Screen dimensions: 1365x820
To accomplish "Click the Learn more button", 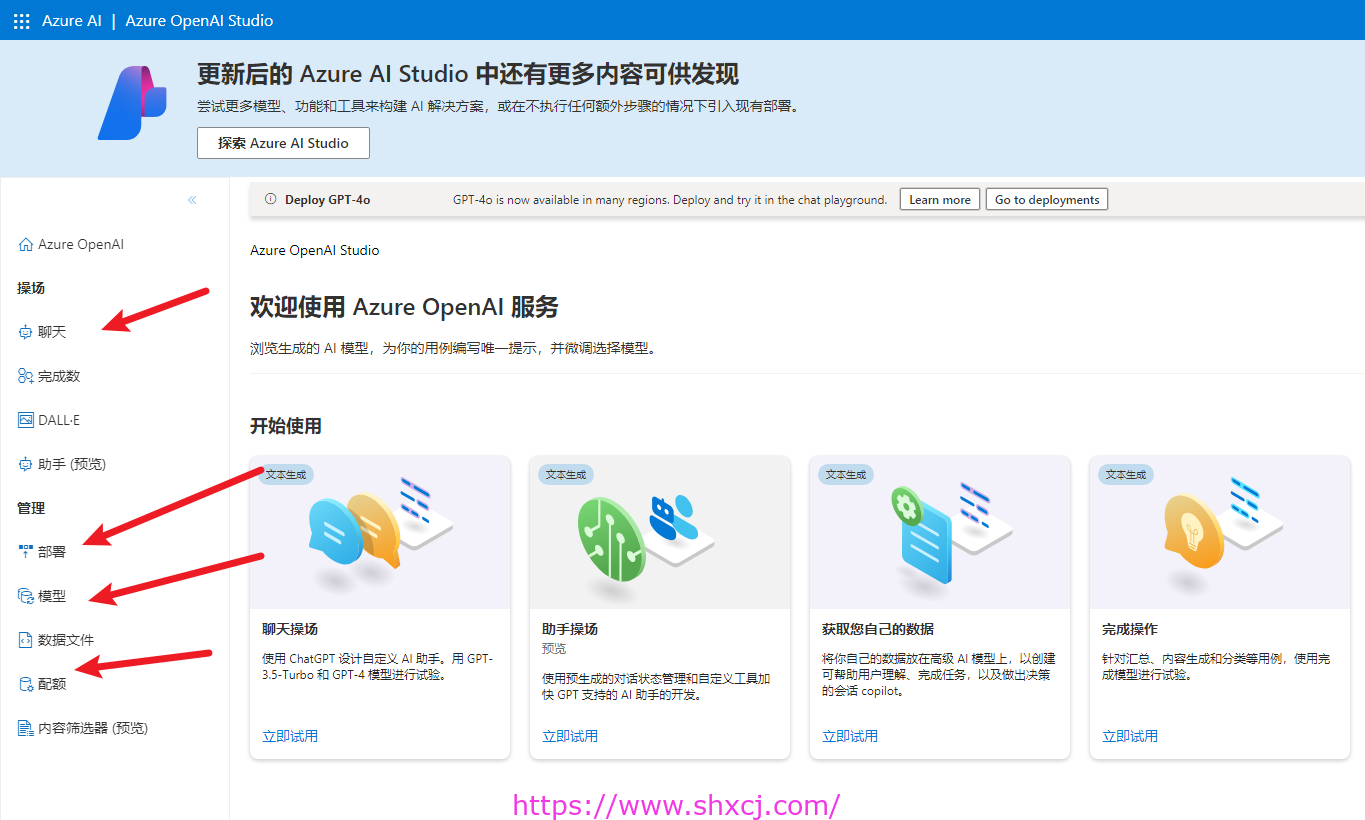I will tap(939, 200).
